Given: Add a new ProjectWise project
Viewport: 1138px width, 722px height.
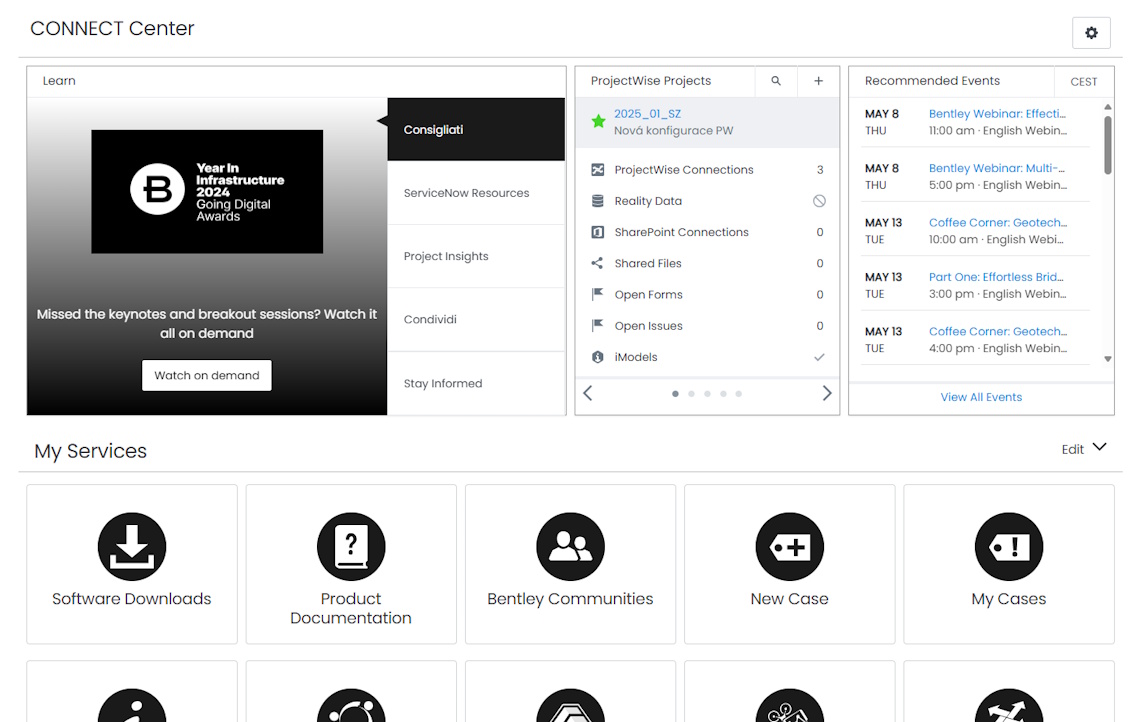Looking at the screenshot, I should coord(818,81).
